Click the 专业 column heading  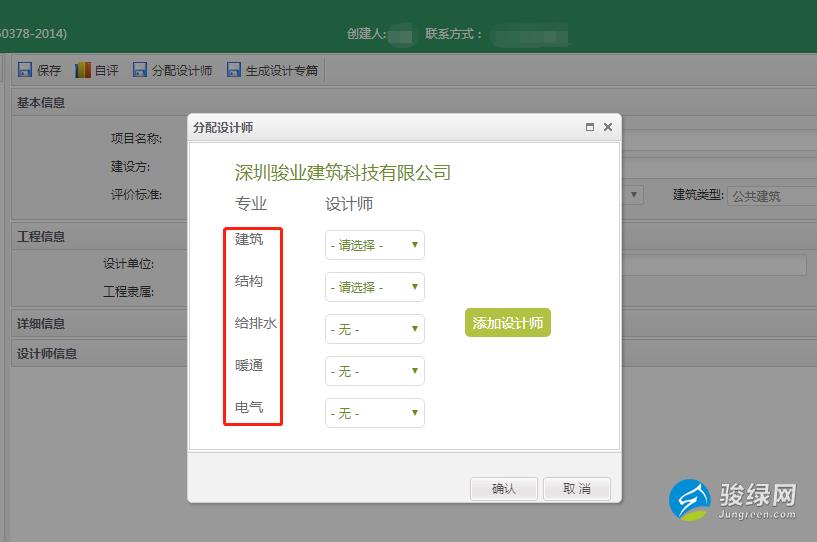pos(251,204)
